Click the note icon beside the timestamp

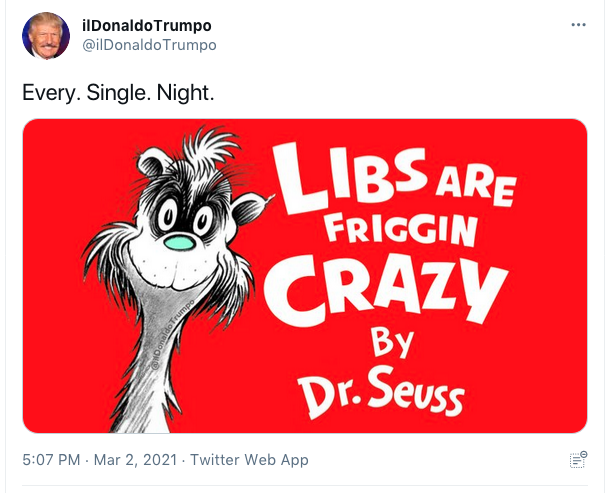point(577,460)
